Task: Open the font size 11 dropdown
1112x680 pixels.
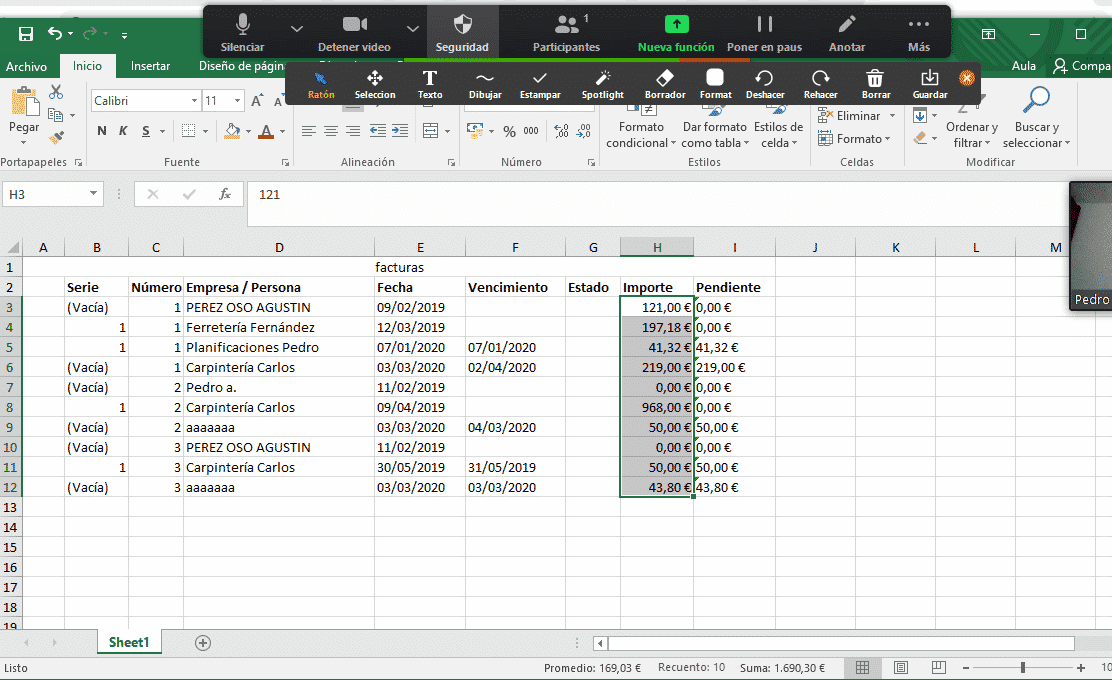Action: (x=238, y=101)
